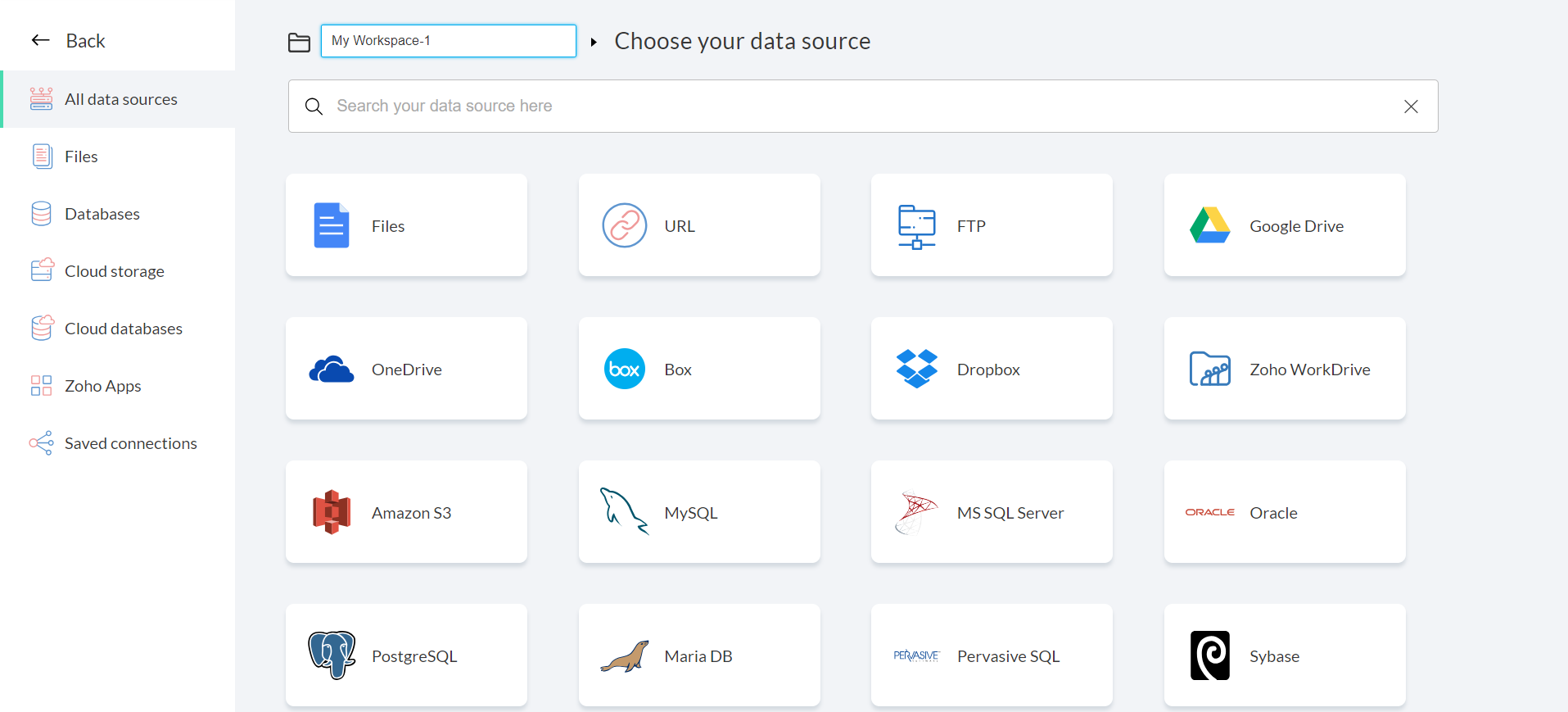Click the OneDrive card label
Viewport: 1568px width, 712px height.
406,370
